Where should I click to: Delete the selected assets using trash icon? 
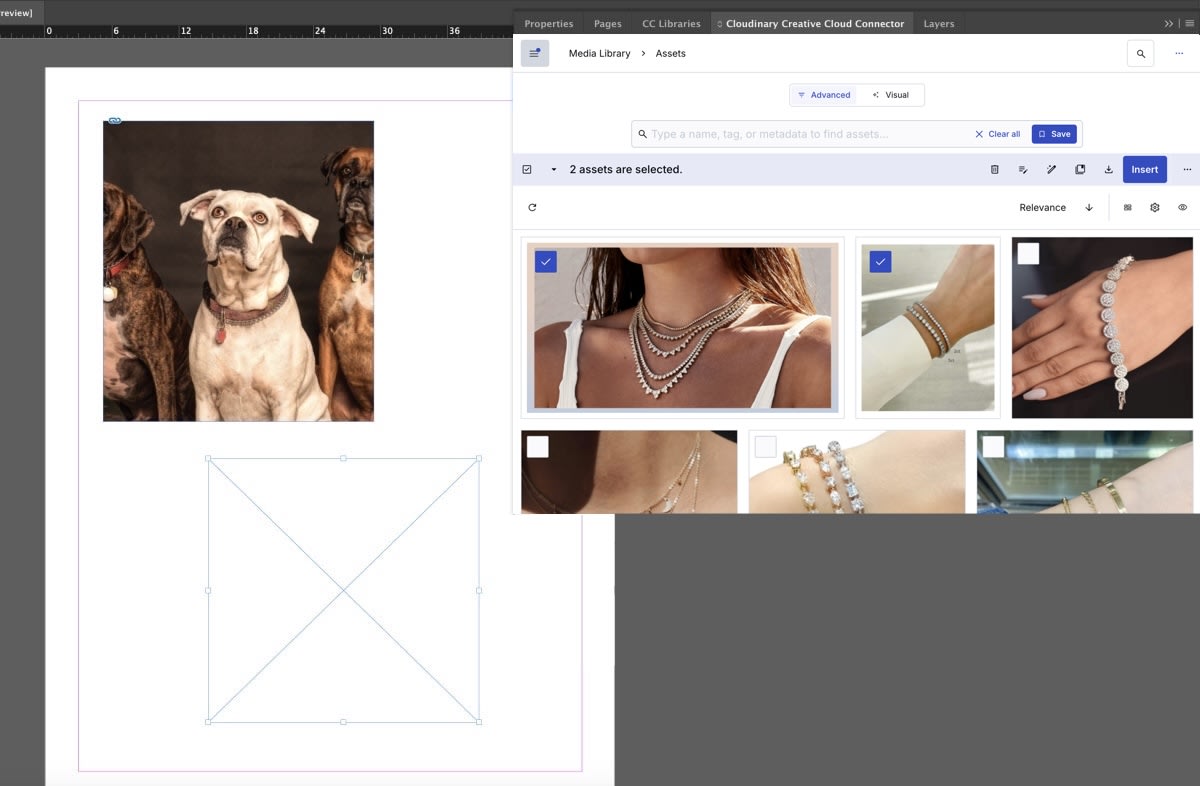(994, 169)
